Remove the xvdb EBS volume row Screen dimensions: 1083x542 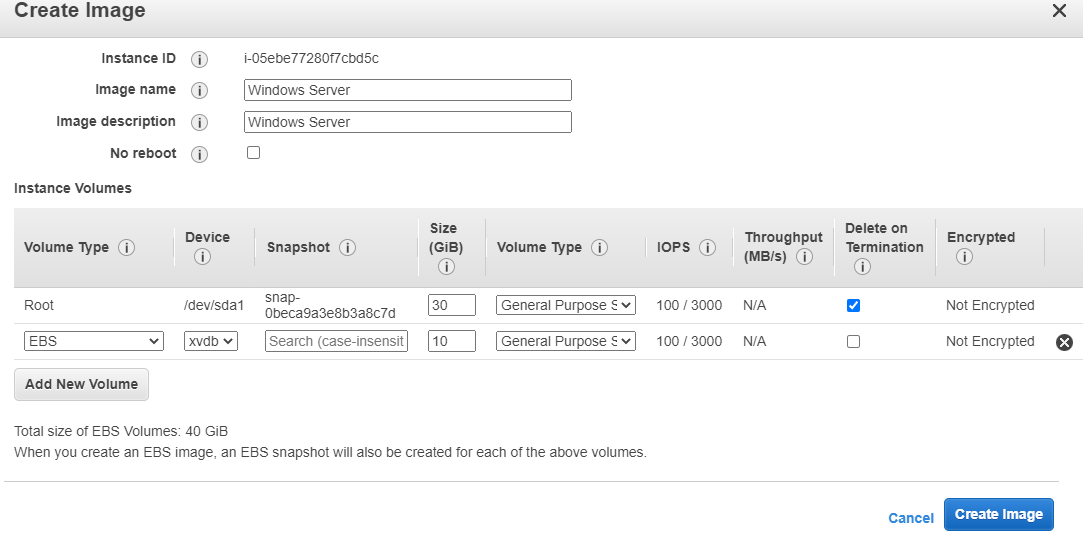point(1064,342)
